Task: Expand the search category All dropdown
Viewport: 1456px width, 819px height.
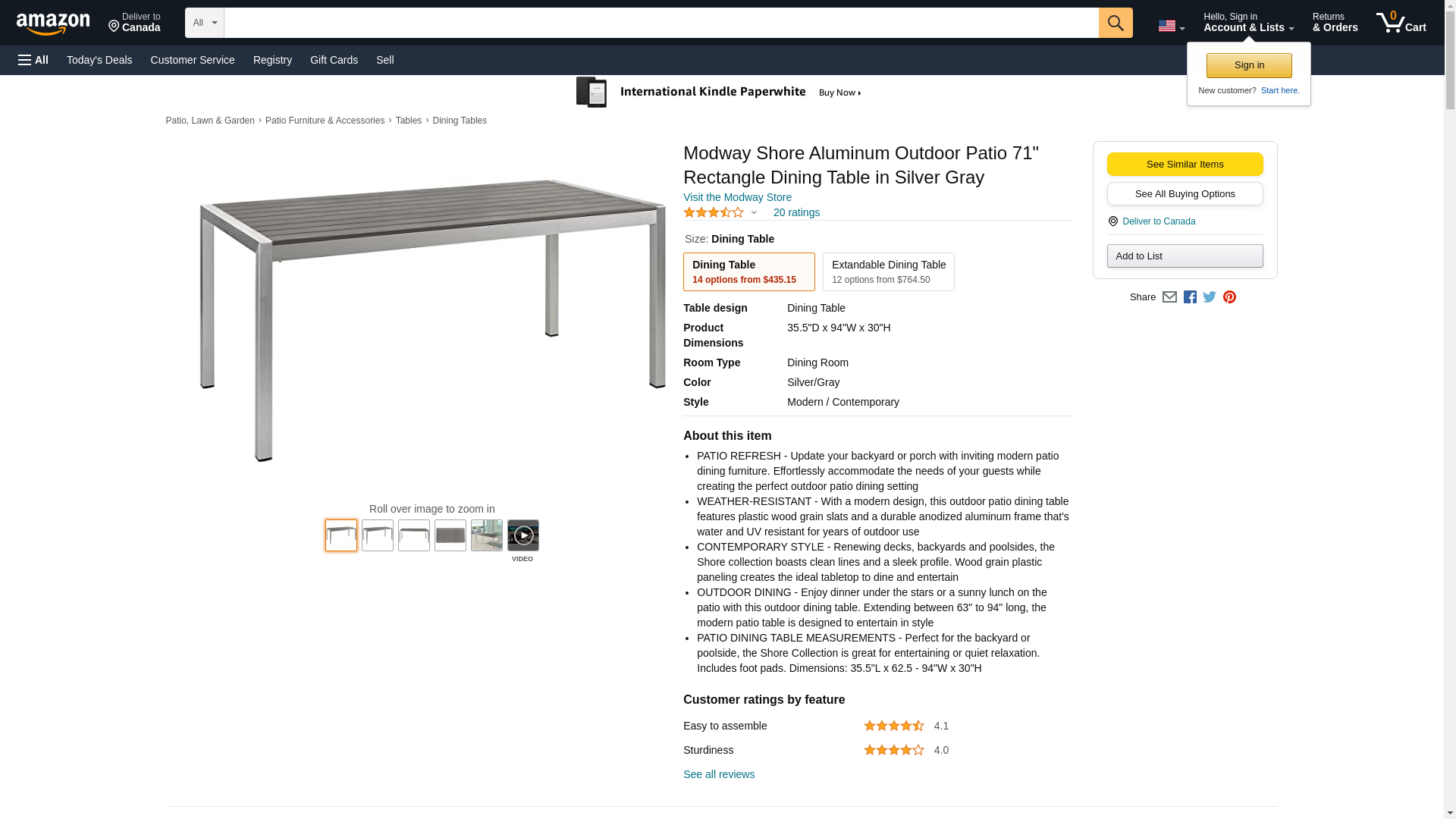Action: point(204,23)
